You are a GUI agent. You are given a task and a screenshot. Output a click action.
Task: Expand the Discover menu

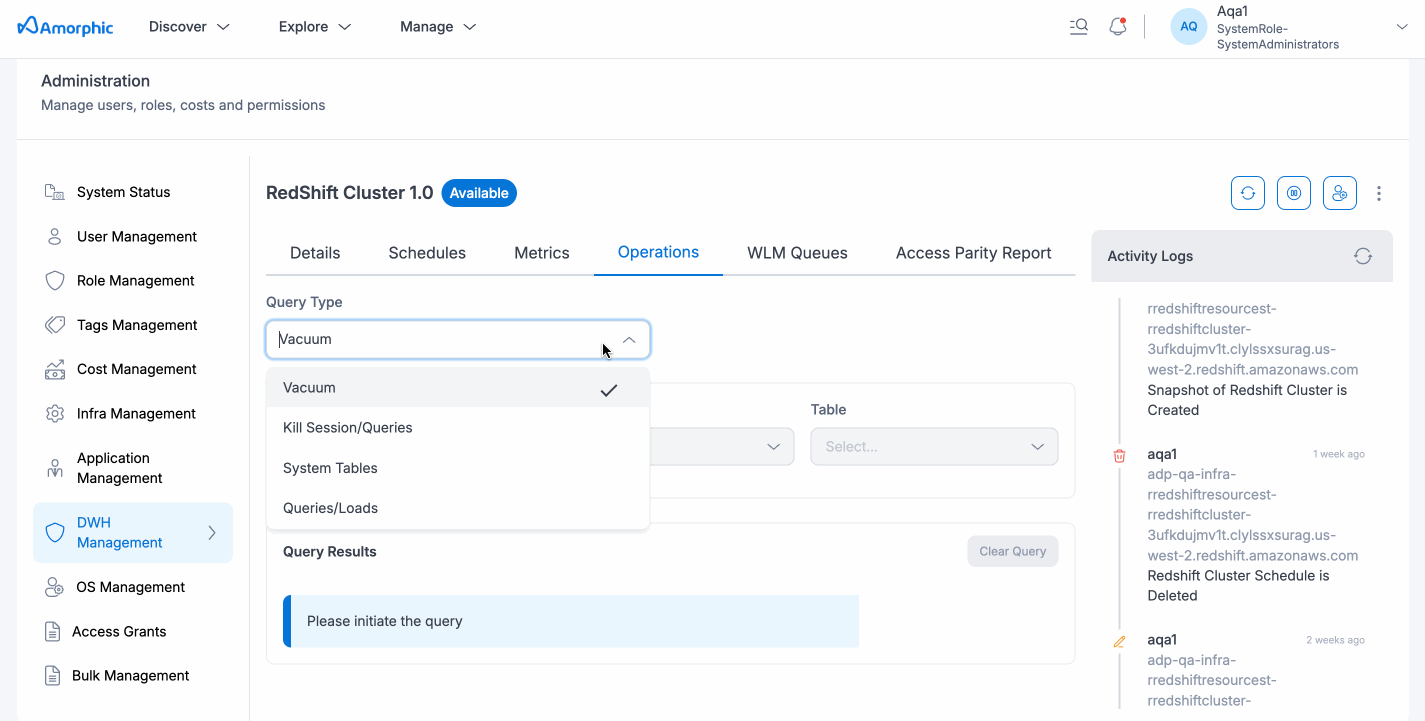[x=189, y=27]
